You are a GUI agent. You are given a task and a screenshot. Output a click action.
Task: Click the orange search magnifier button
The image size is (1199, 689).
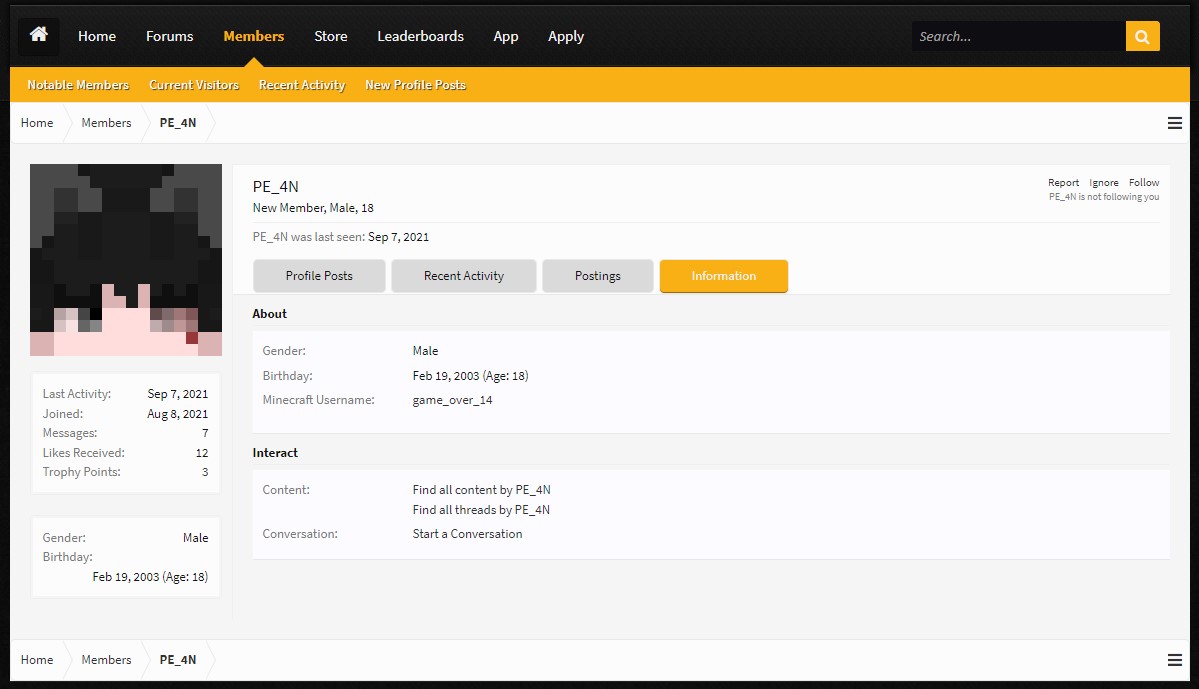[x=1142, y=36]
